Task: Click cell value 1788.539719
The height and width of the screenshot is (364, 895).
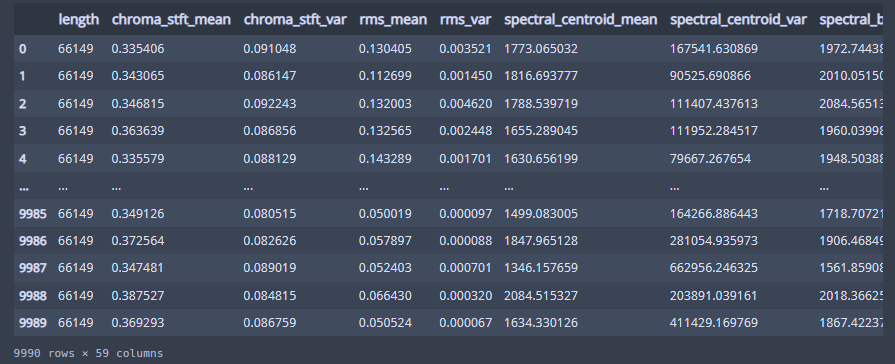Action: [541, 104]
